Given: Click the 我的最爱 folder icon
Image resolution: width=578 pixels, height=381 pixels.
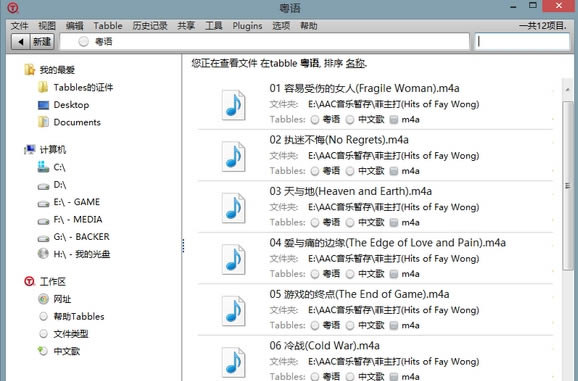Looking at the screenshot, I should point(29,69).
